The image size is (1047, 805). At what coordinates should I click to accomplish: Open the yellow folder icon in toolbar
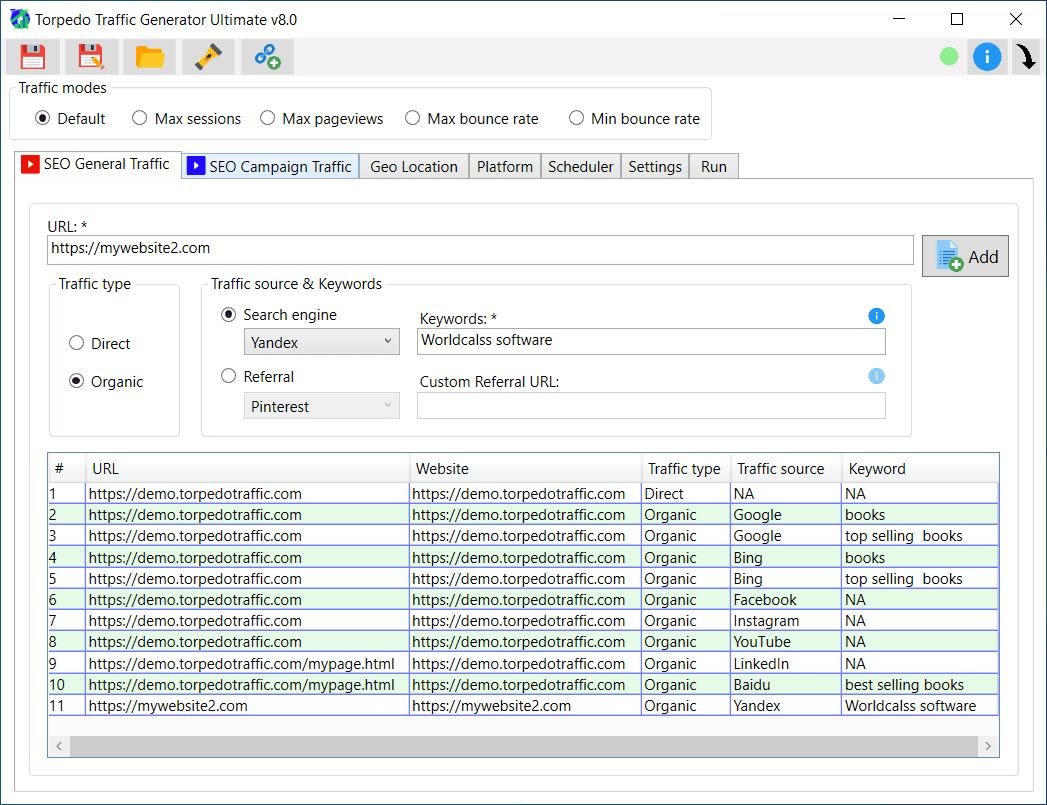(150, 57)
